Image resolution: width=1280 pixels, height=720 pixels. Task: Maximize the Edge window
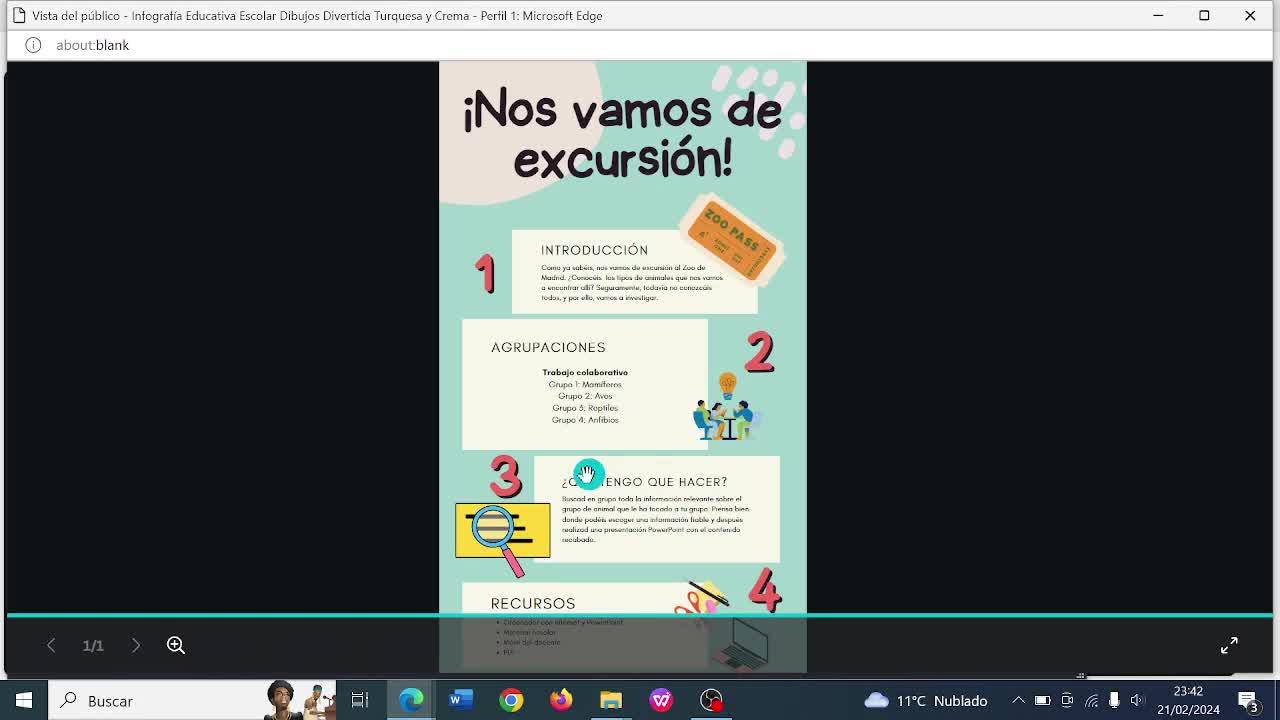[x=1204, y=15]
